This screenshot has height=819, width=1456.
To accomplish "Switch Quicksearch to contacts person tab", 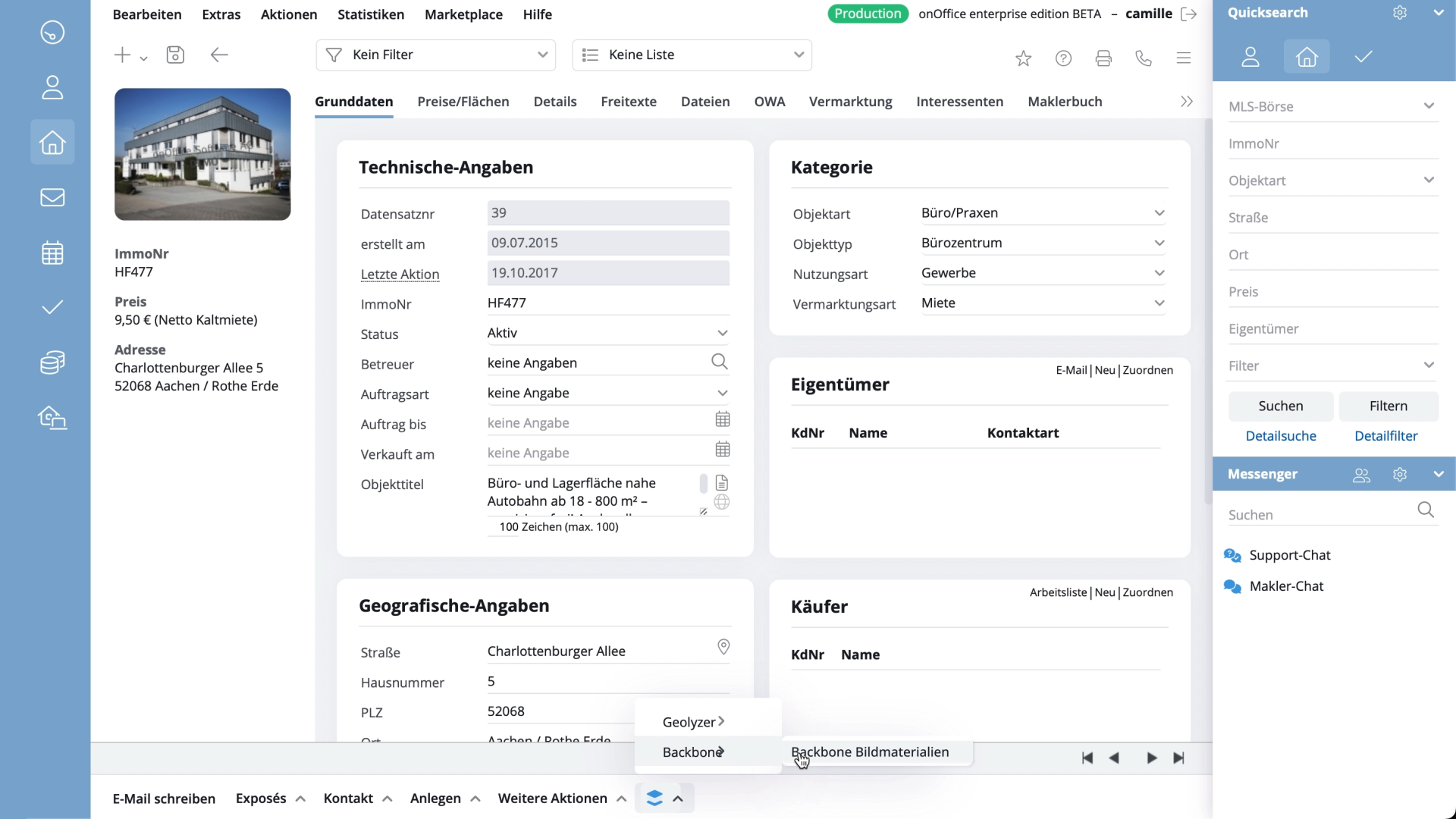I will click(x=1250, y=57).
